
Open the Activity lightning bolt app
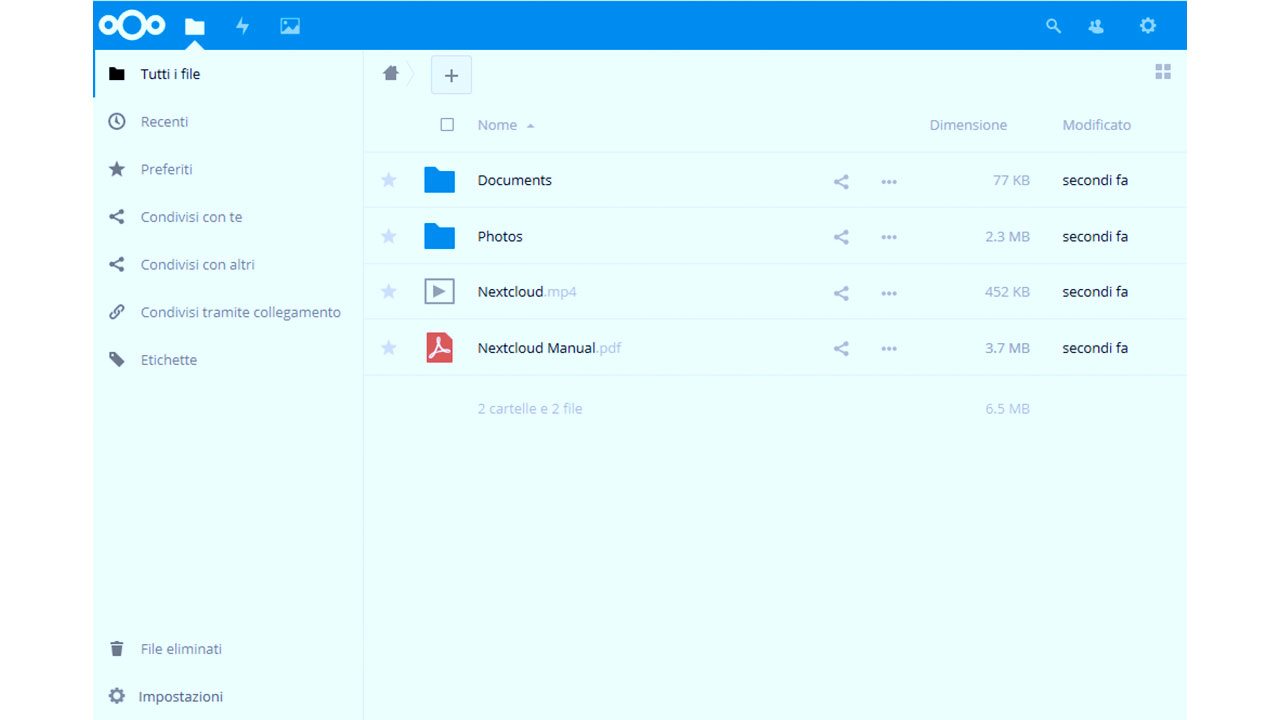(242, 26)
